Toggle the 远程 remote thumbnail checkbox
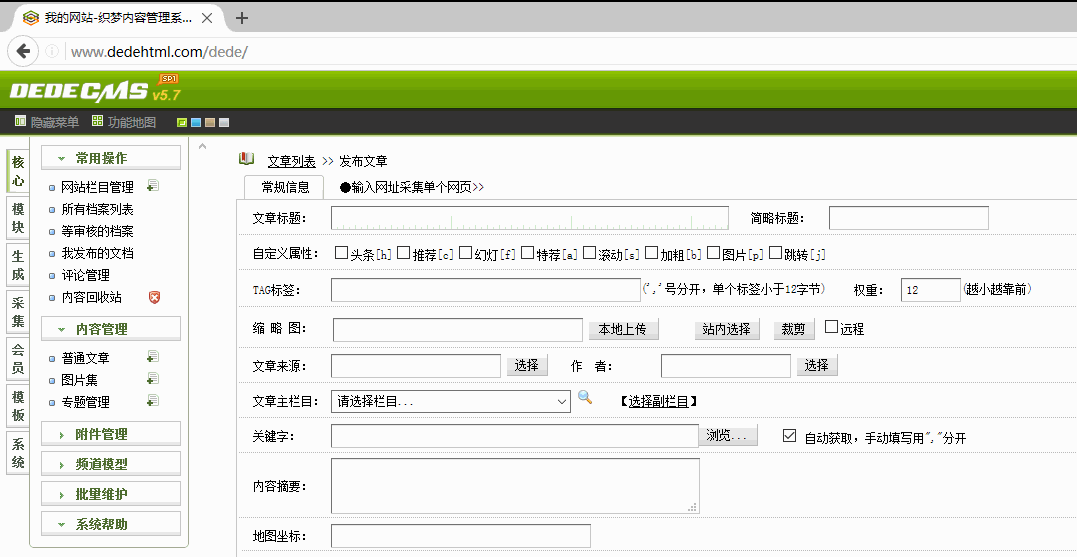 point(831,327)
